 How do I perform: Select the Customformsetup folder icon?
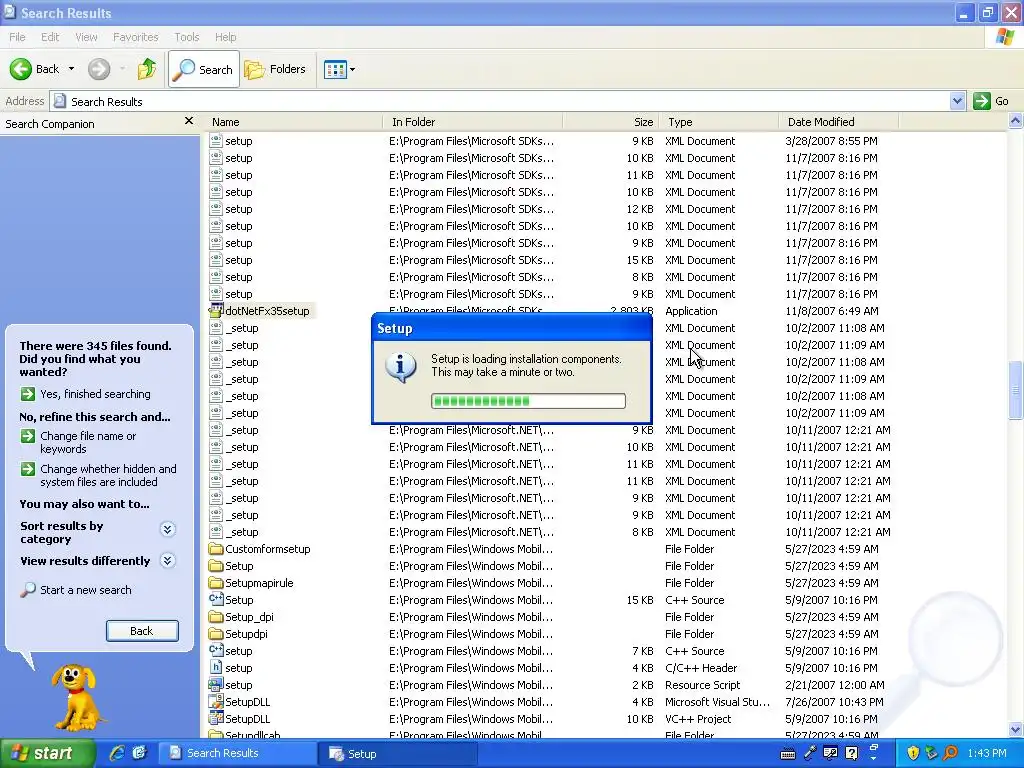pos(216,549)
